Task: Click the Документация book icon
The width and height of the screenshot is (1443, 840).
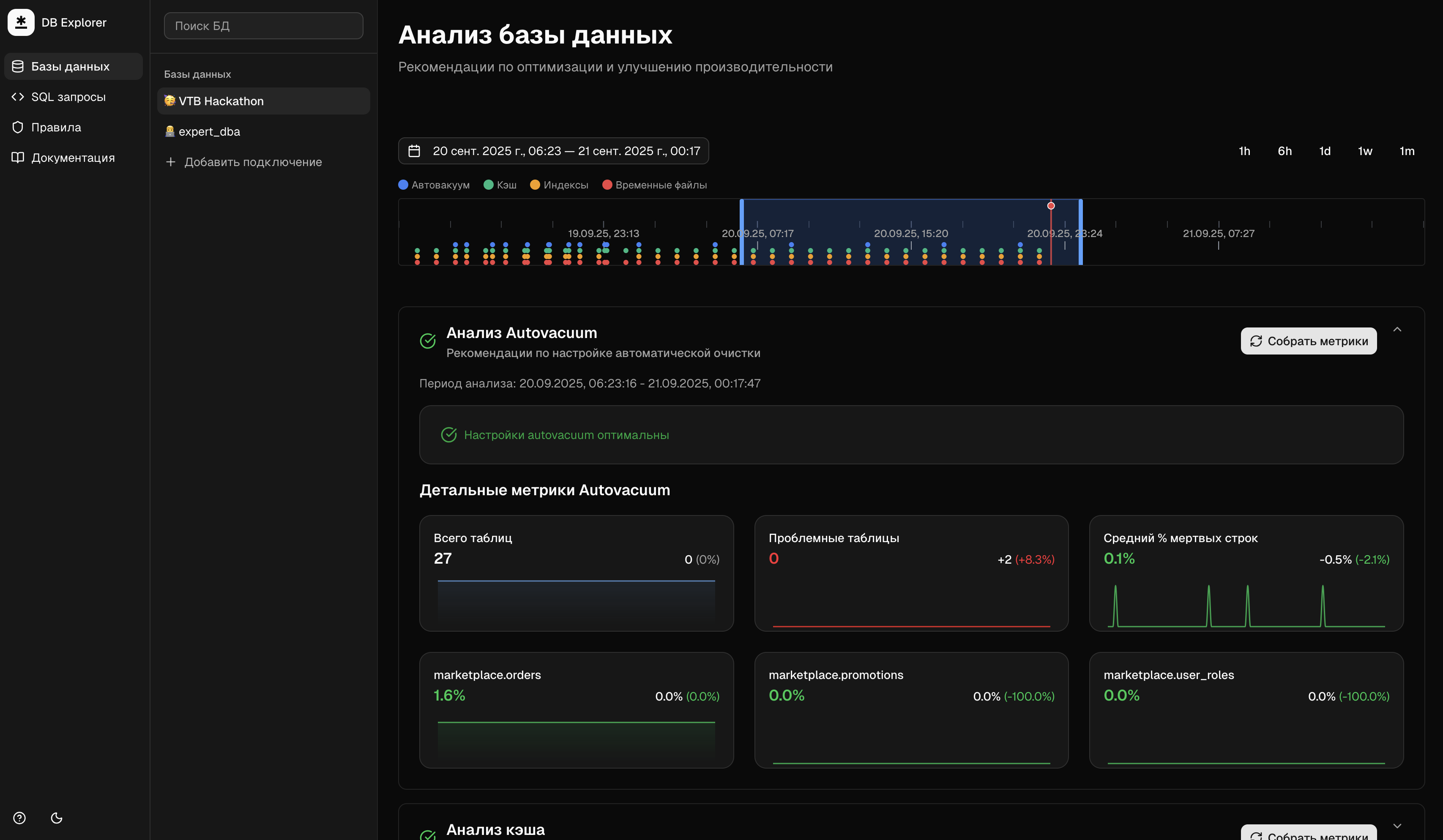Action: tap(18, 158)
